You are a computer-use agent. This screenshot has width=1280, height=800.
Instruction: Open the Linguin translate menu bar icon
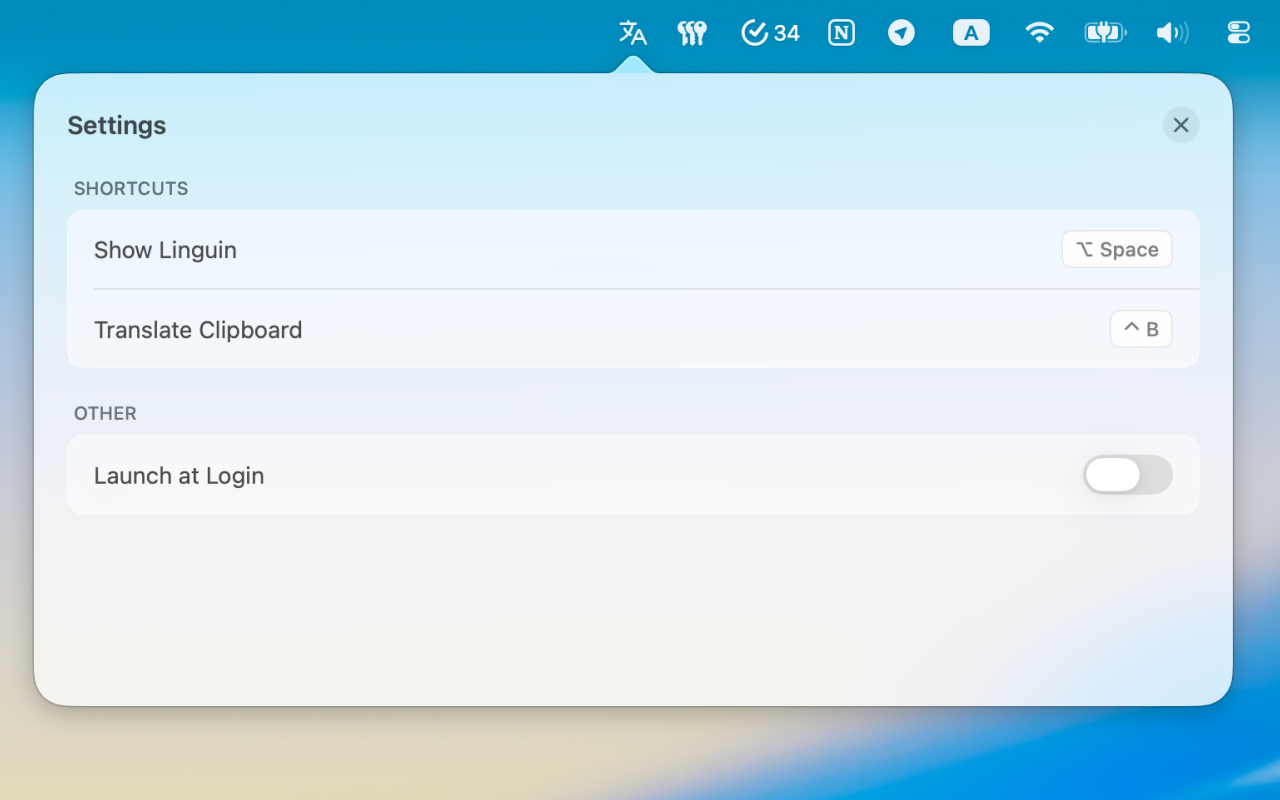(632, 32)
